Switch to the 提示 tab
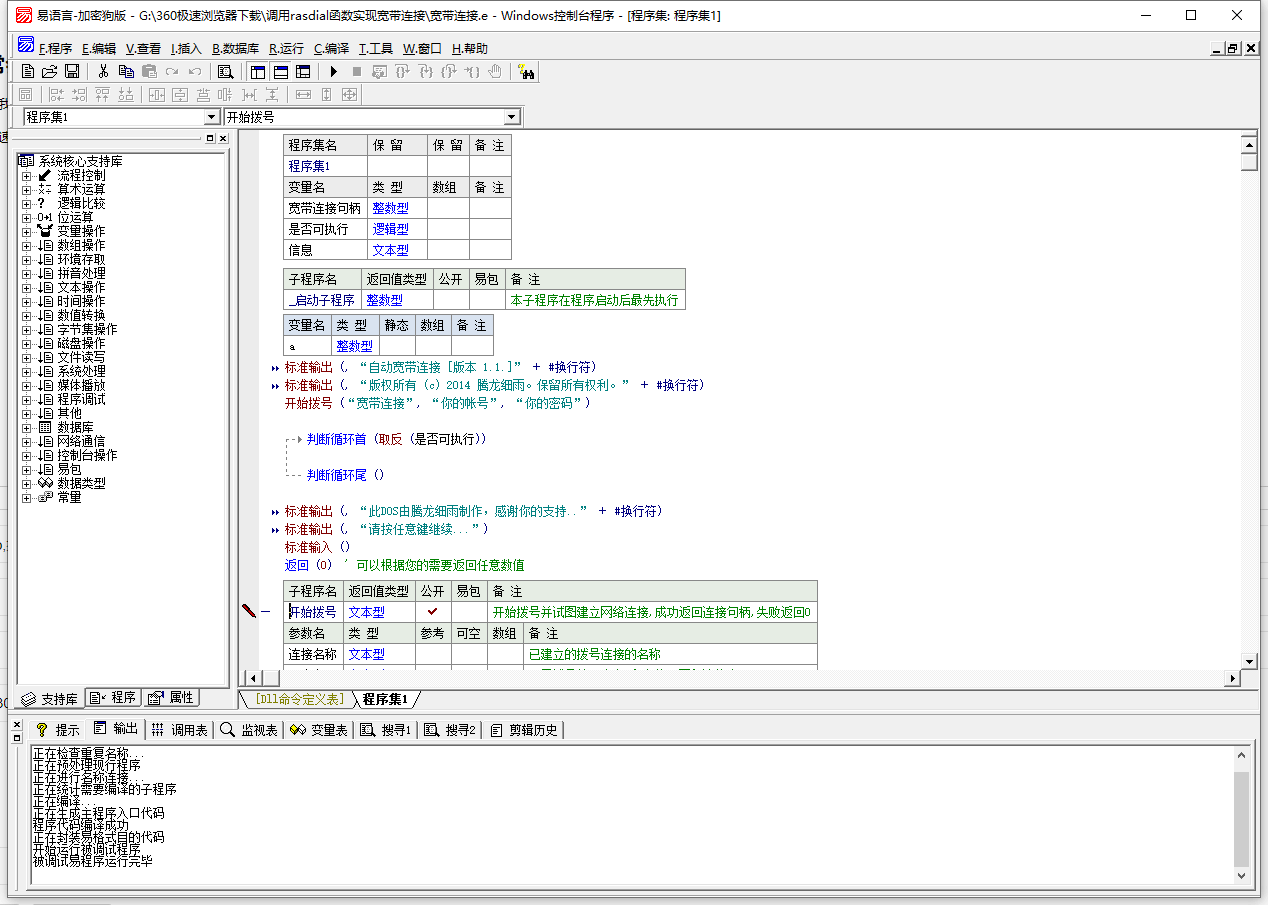Viewport: 1268px width, 905px height. (x=57, y=730)
